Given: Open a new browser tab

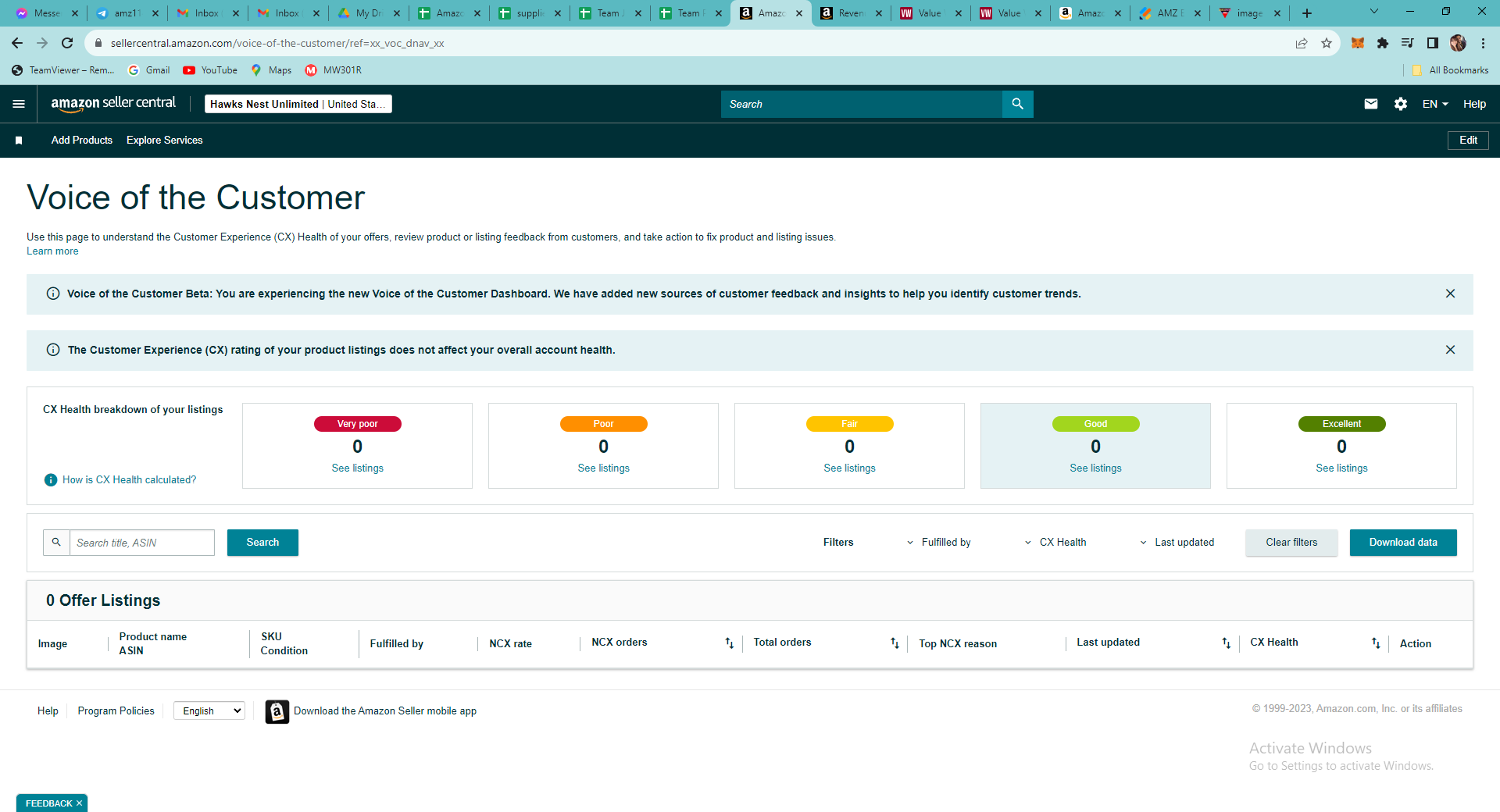Looking at the screenshot, I should pyautogui.click(x=1307, y=13).
